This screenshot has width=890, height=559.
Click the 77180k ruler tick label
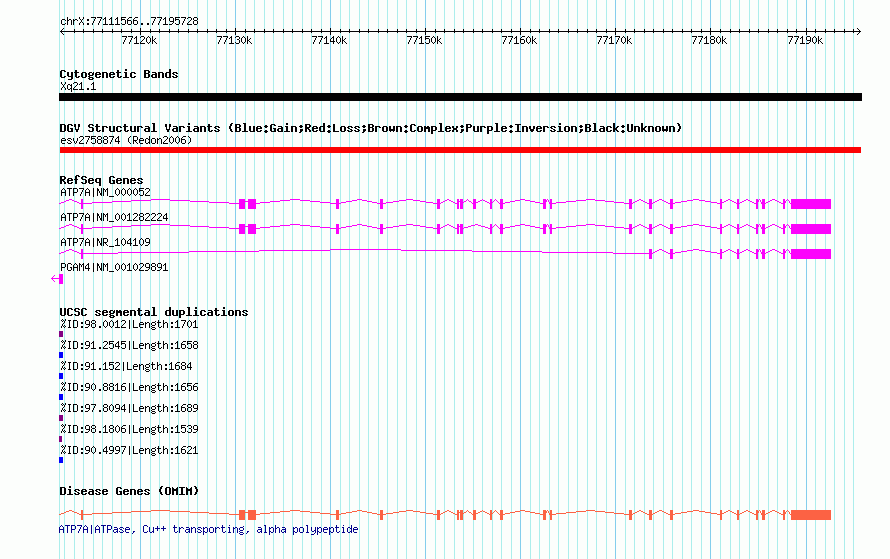click(709, 40)
